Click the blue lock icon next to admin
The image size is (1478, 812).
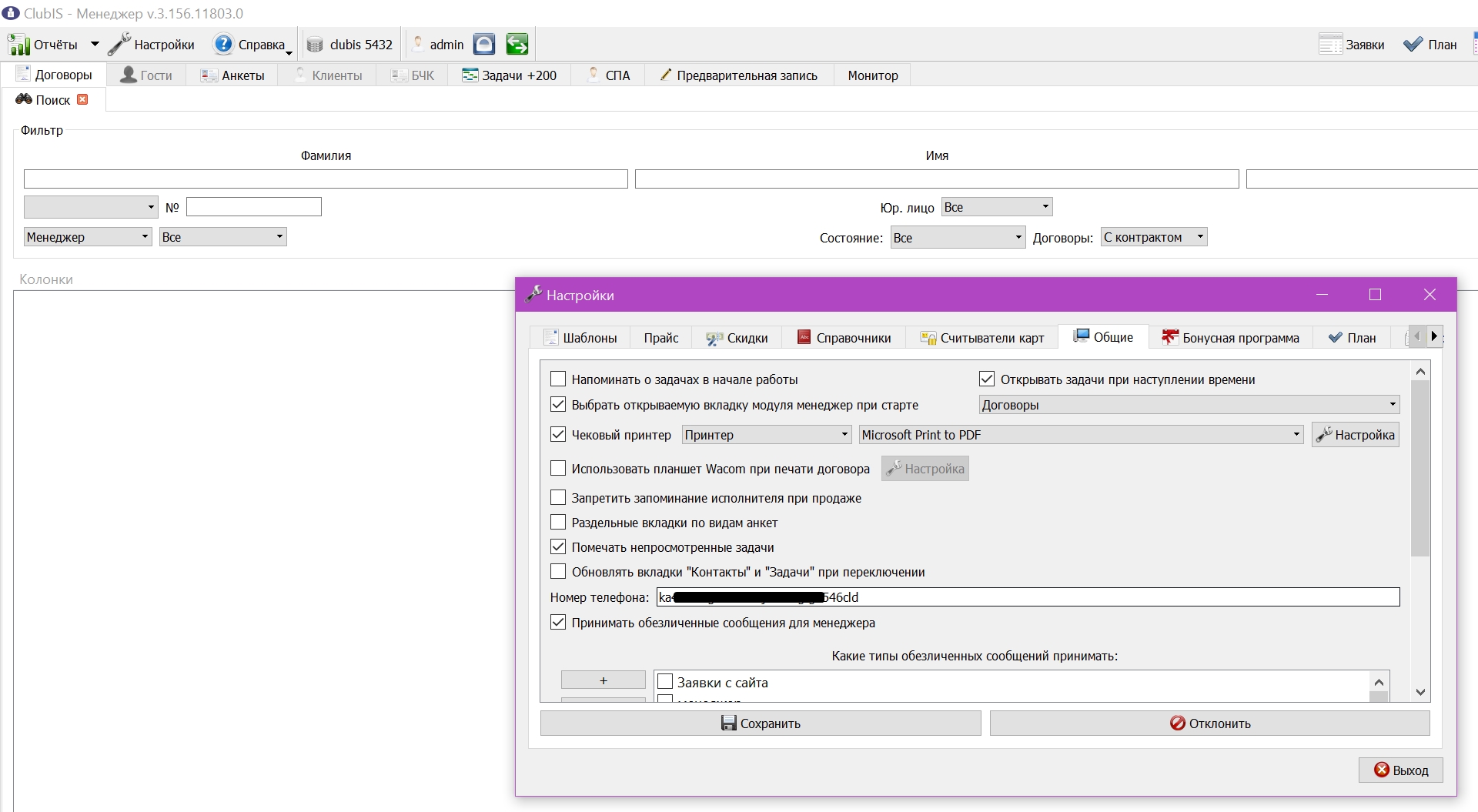pyautogui.click(x=484, y=45)
